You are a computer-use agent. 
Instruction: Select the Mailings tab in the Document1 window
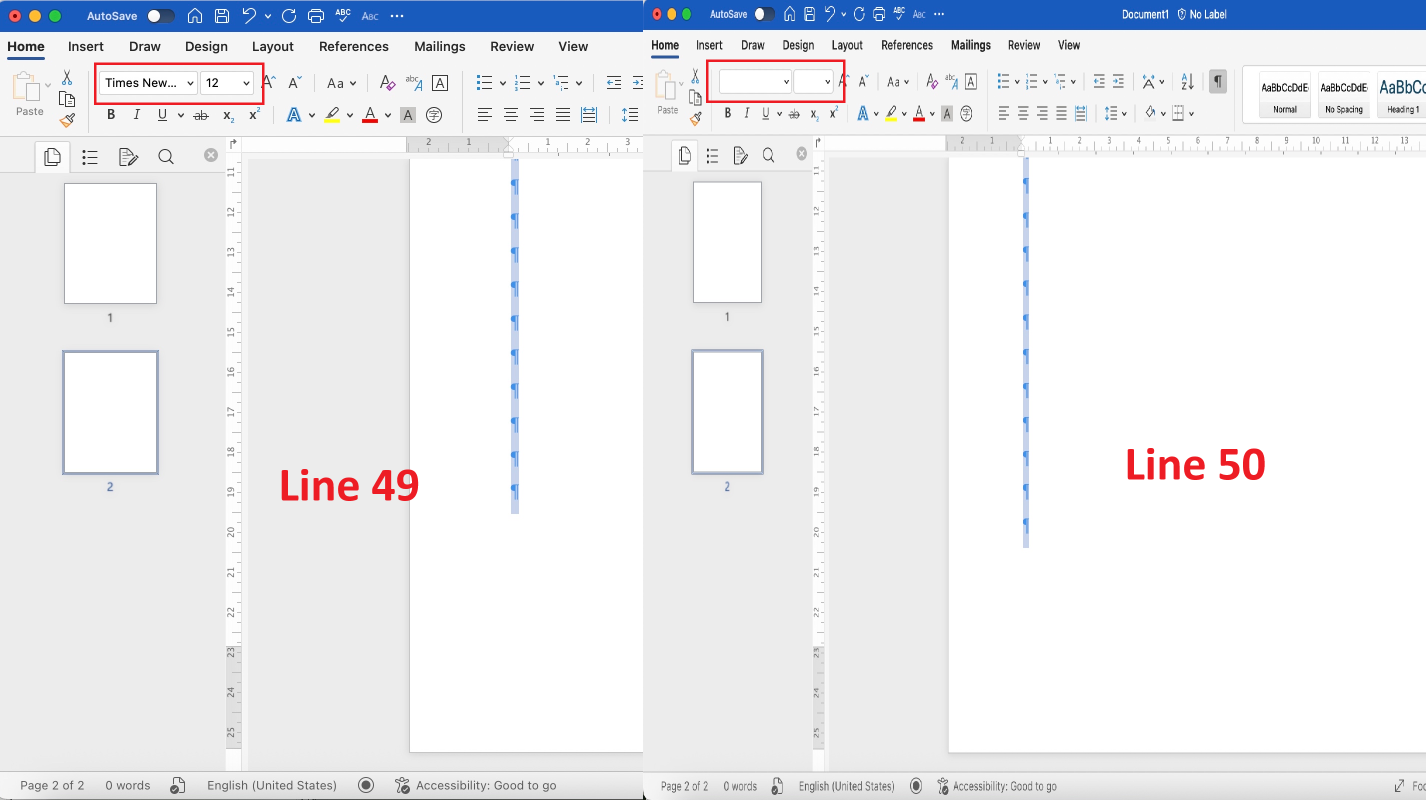971,45
